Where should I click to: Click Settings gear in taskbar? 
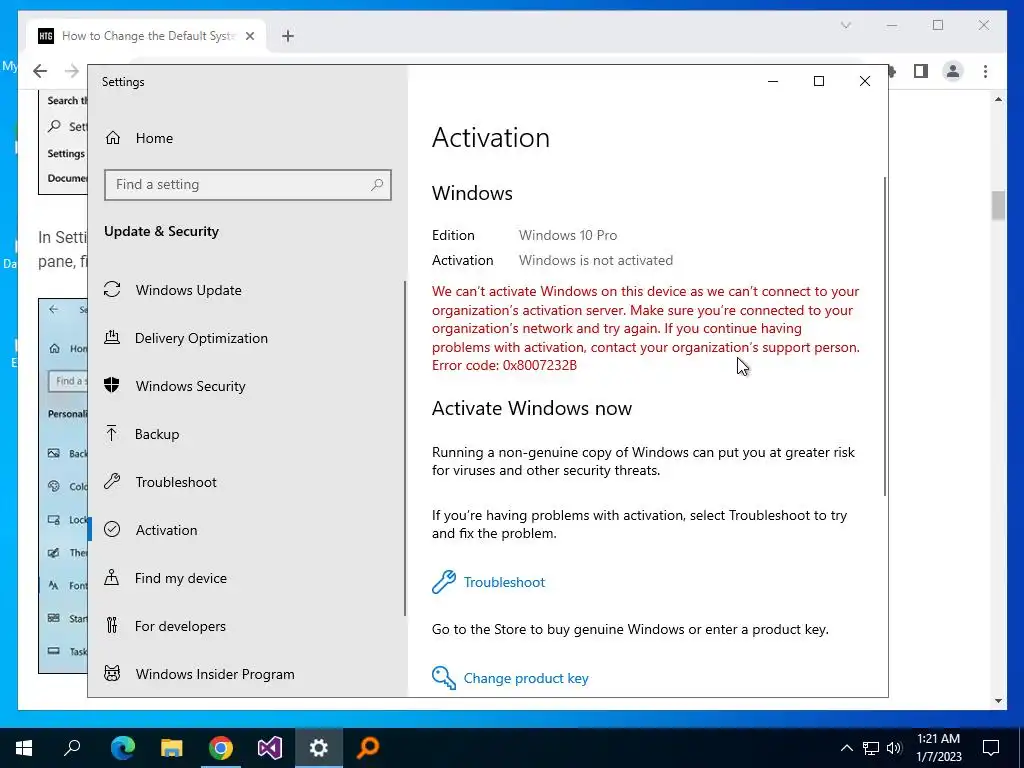tap(319, 748)
